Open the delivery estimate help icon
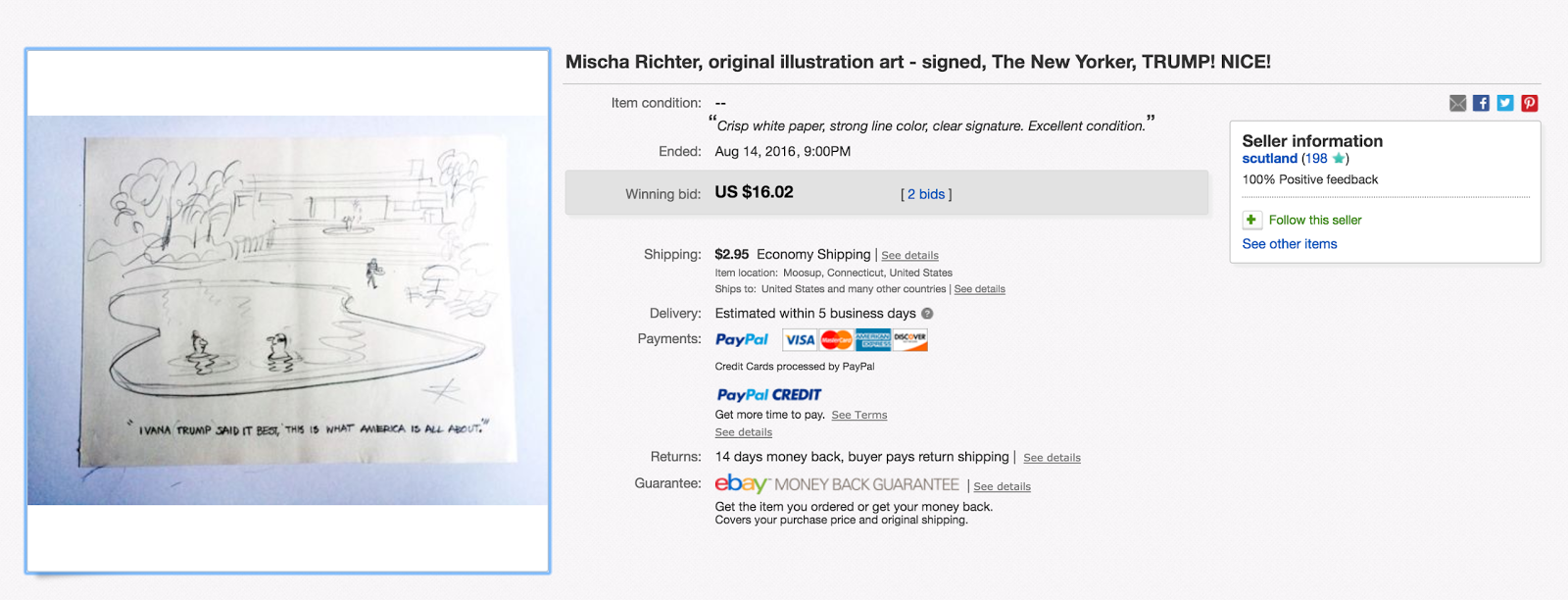This screenshot has height=600, width=1568. (927, 314)
